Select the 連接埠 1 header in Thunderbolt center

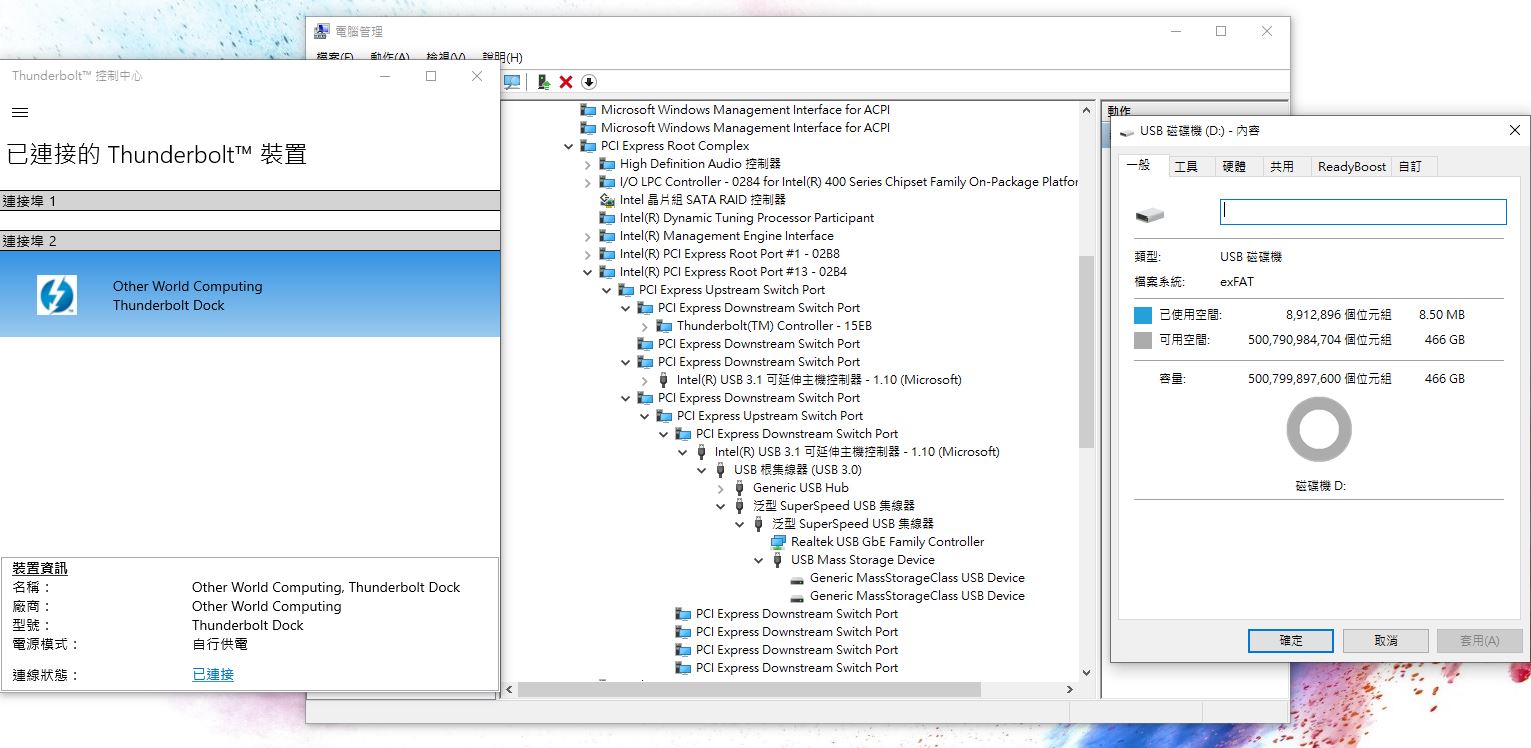click(x=250, y=201)
